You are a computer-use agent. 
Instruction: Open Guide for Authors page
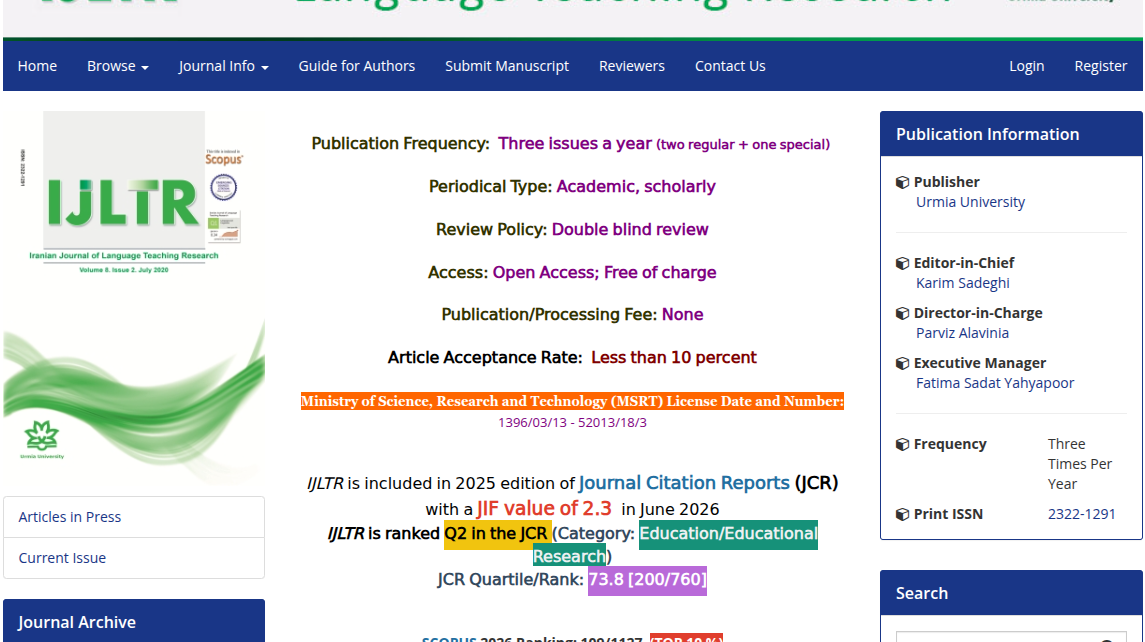[x=356, y=66]
